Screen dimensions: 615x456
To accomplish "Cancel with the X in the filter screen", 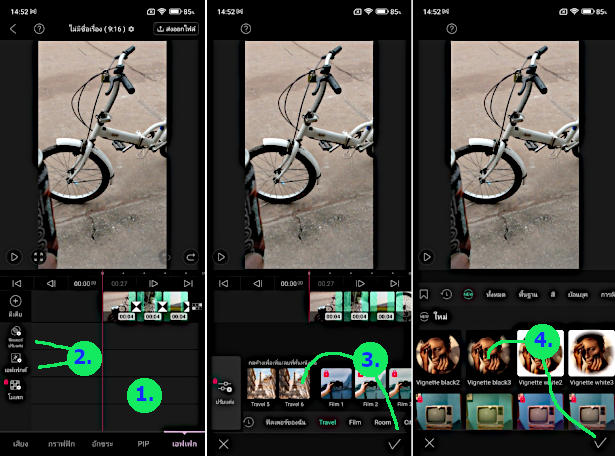I will (224, 444).
